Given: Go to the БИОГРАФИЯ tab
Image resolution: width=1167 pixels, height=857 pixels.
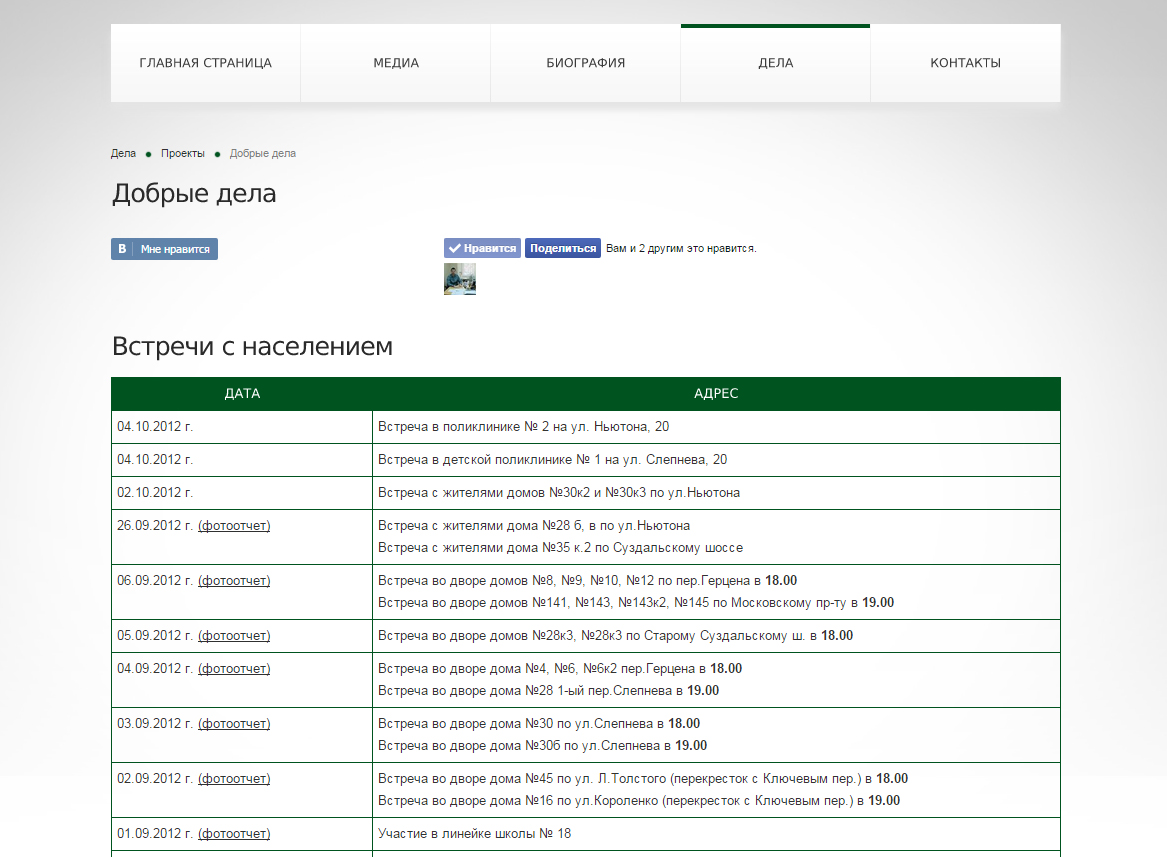Looking at the screenshot, I should (586, 63).
